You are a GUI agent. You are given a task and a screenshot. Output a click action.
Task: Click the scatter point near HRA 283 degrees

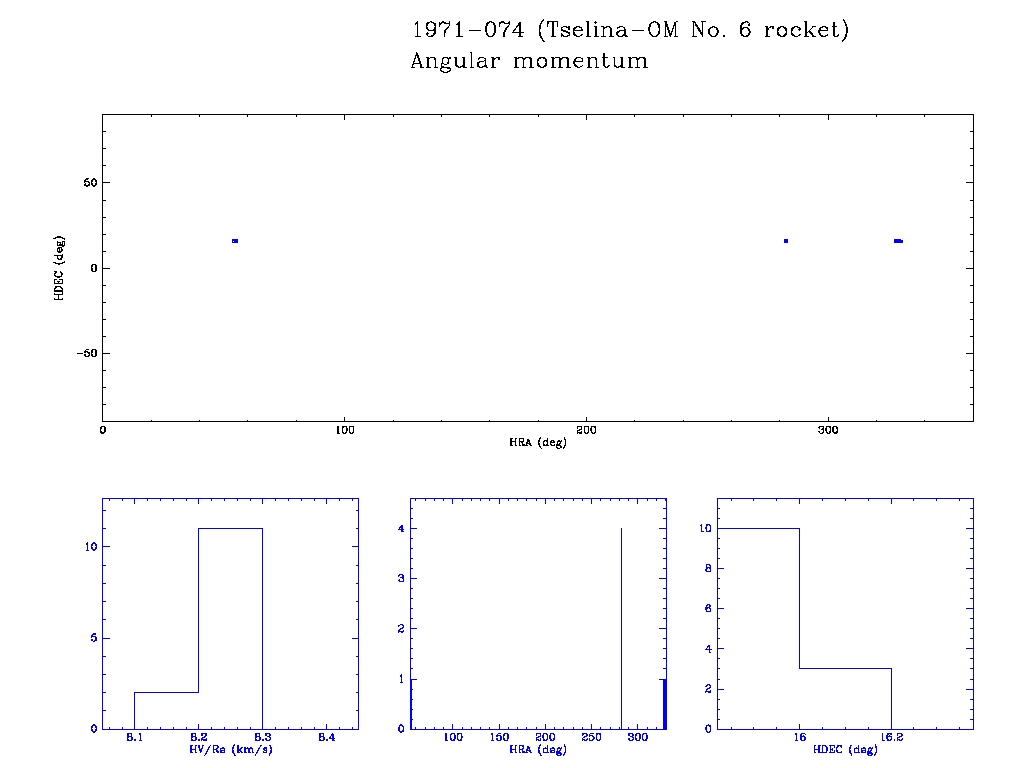(x=786, y=241)
